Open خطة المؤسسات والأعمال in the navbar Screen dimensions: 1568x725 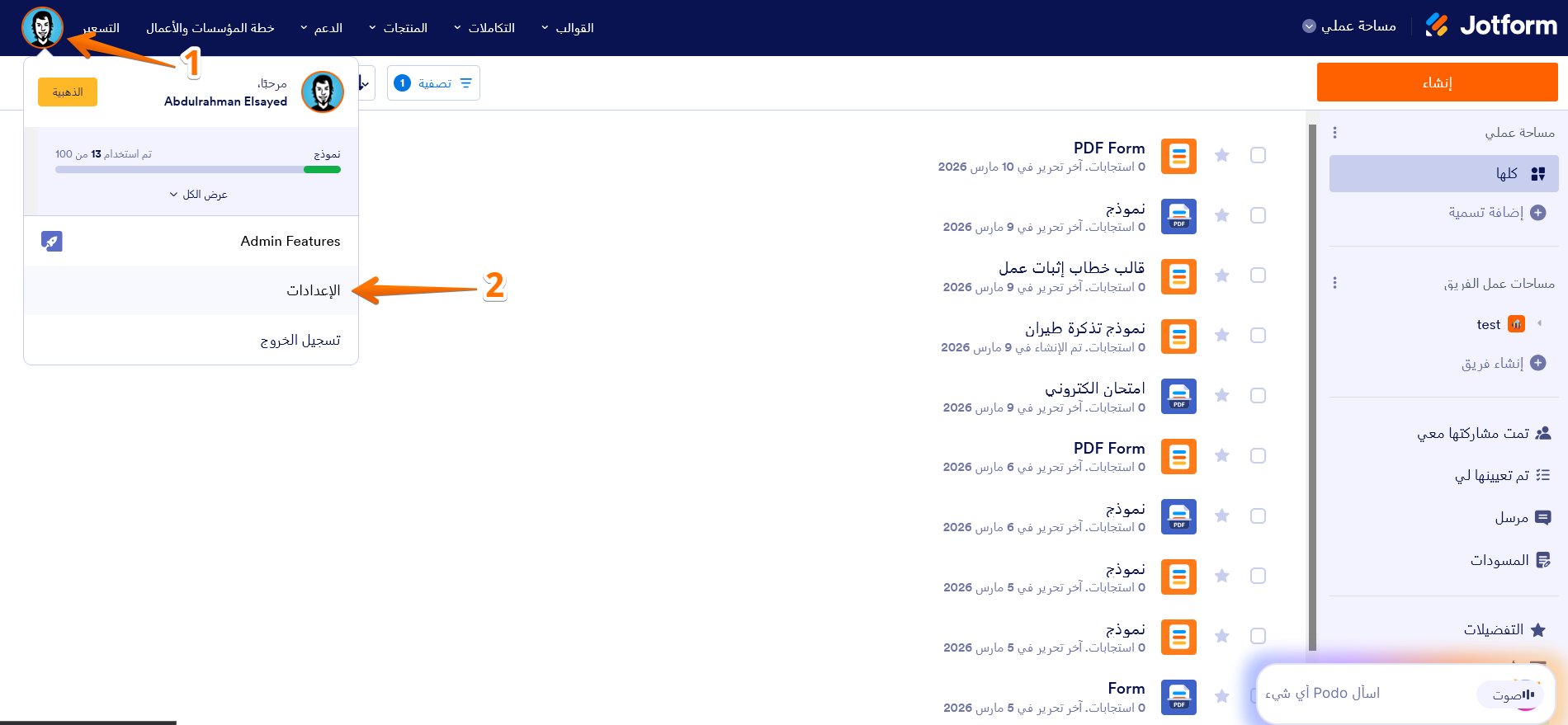pyautogui.click(x=210, y=28)
